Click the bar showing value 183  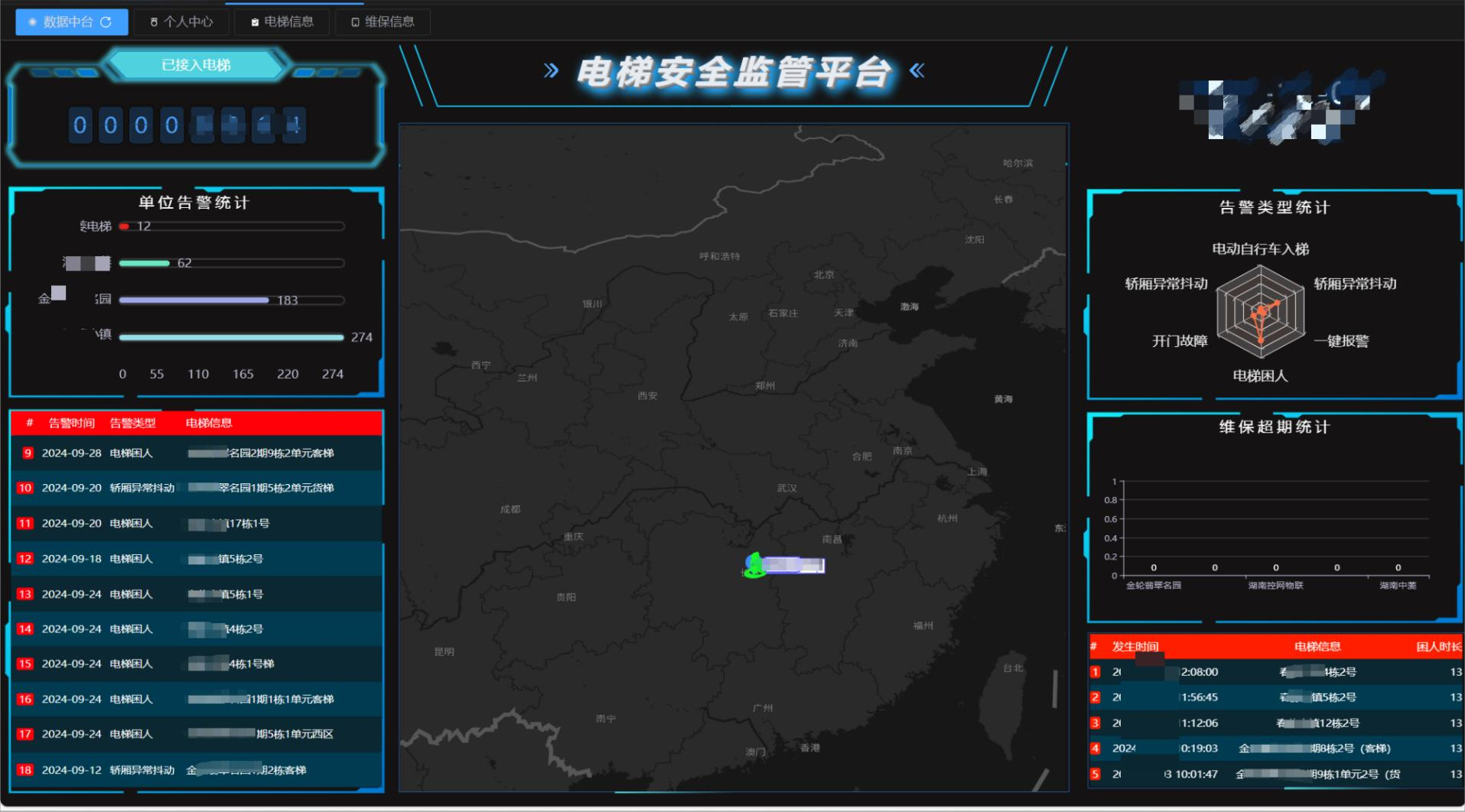click(194, 300)
